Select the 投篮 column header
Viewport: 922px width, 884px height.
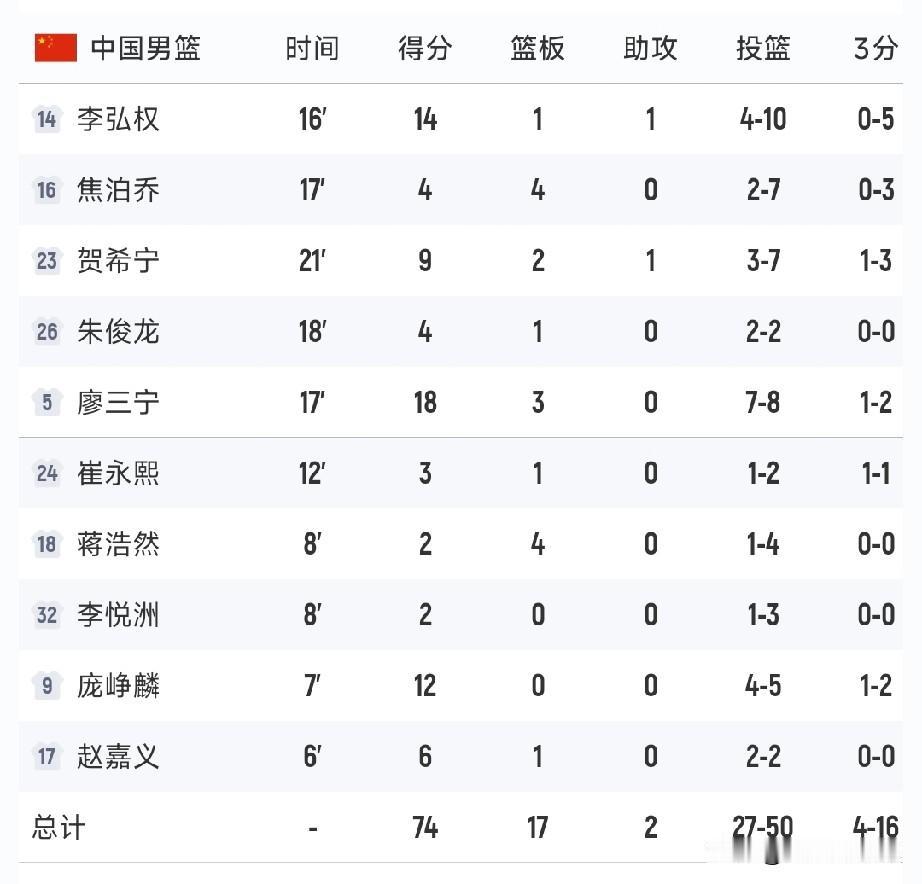point(763,48)
